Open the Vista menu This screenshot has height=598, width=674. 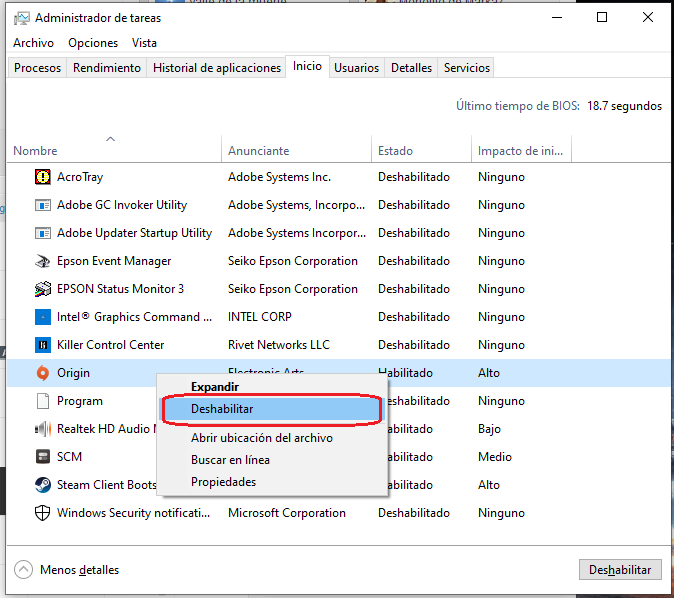coord(144,43)
